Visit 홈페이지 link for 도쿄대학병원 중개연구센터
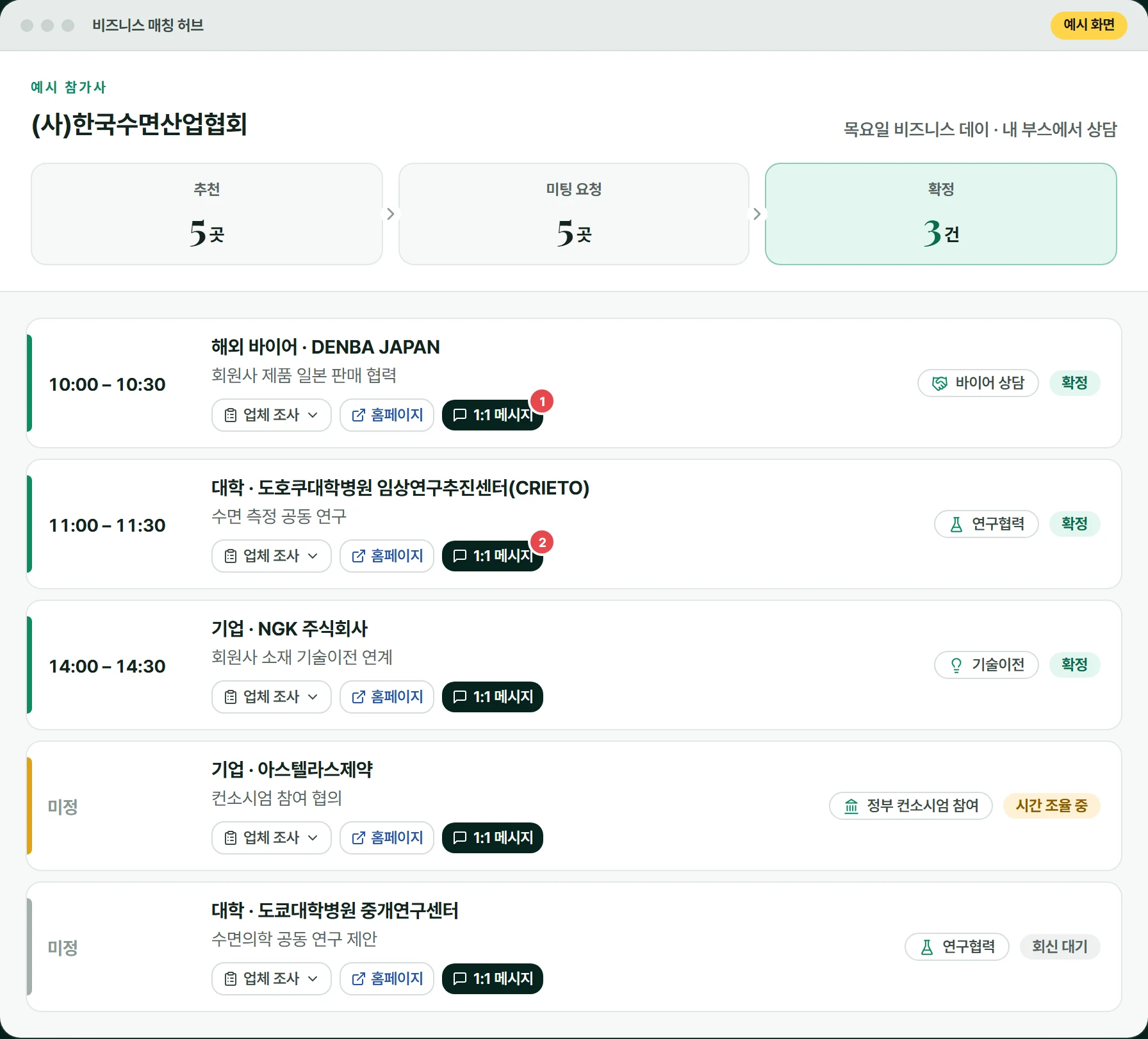Viewport: 1148px width, 1039px height. [x=387, y=979]
